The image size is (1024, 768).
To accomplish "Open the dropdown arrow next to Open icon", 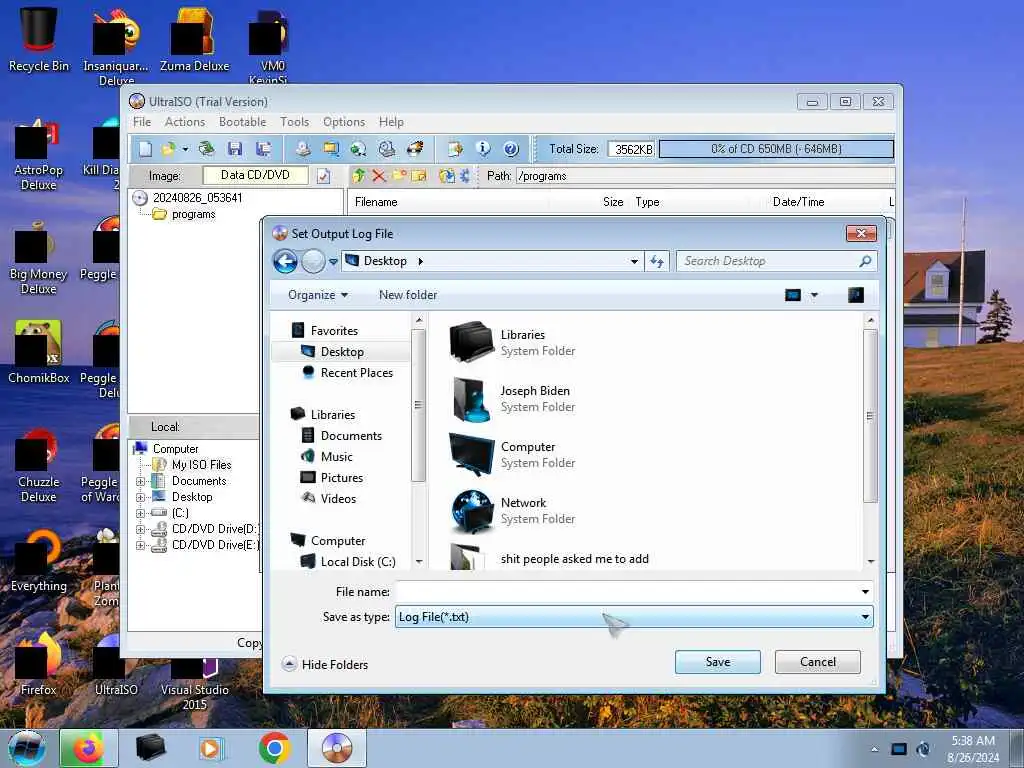I will coord(185,150).
